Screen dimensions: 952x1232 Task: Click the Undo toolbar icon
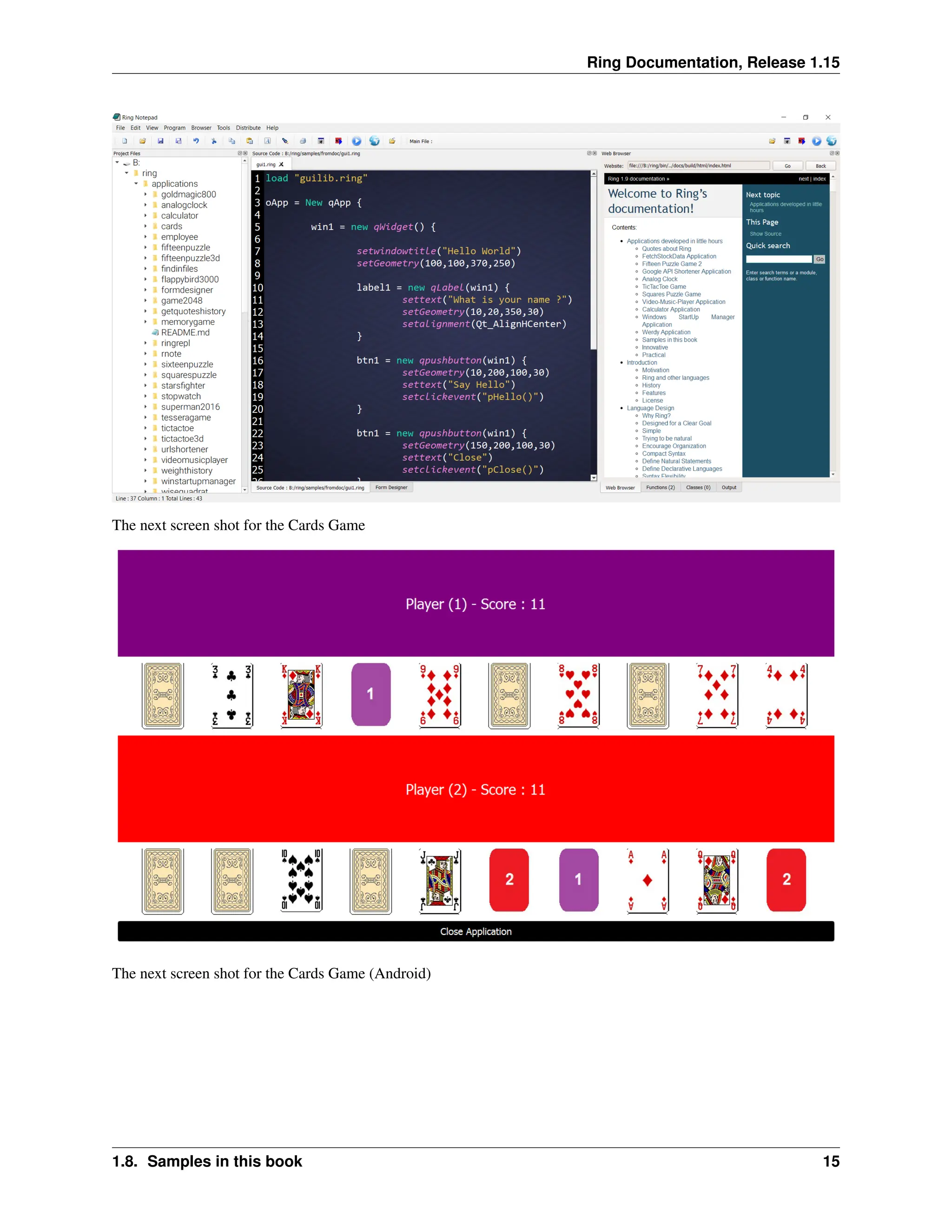click(x=196, y=141)
